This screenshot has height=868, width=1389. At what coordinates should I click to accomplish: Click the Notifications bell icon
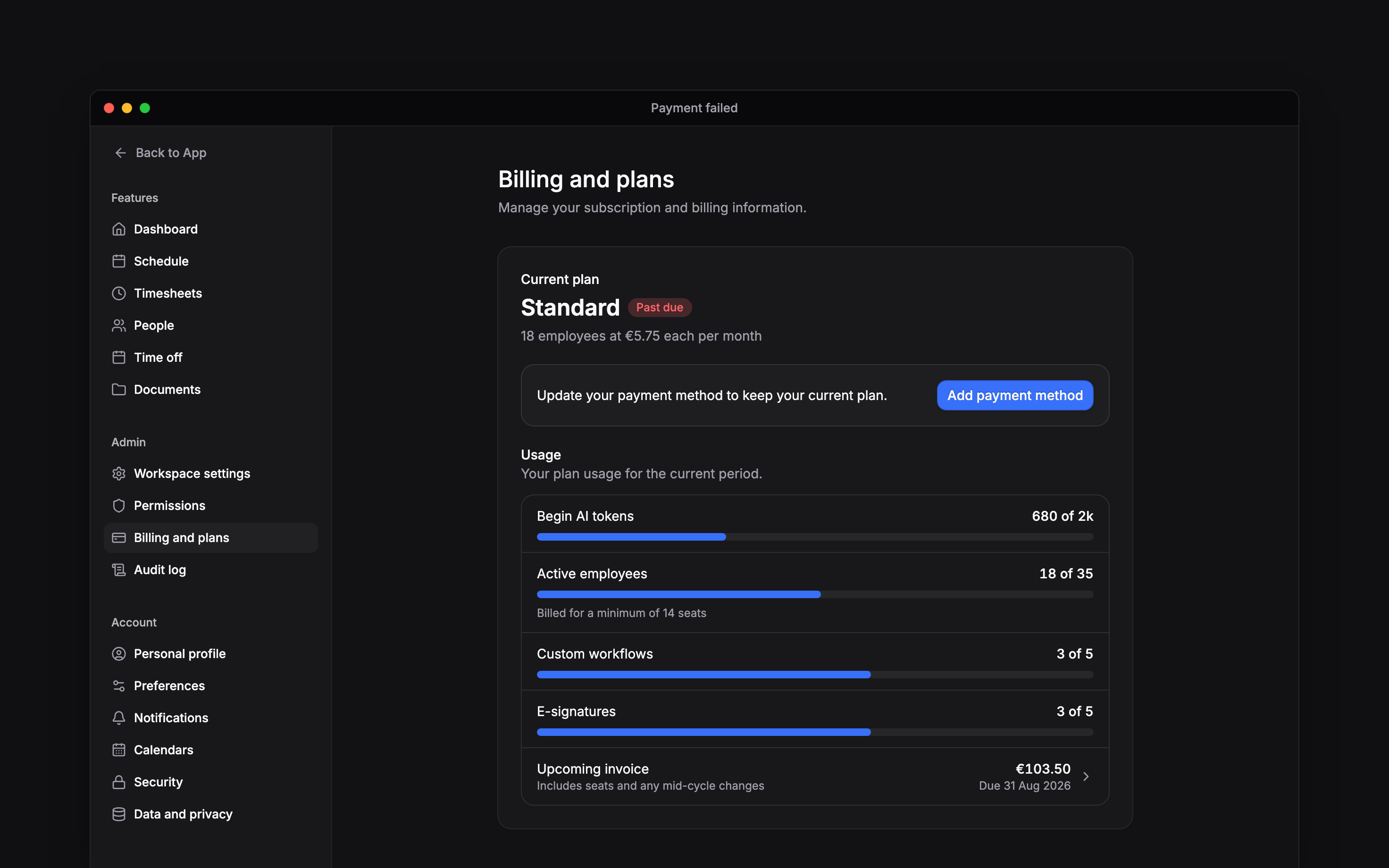click(119, 718)
